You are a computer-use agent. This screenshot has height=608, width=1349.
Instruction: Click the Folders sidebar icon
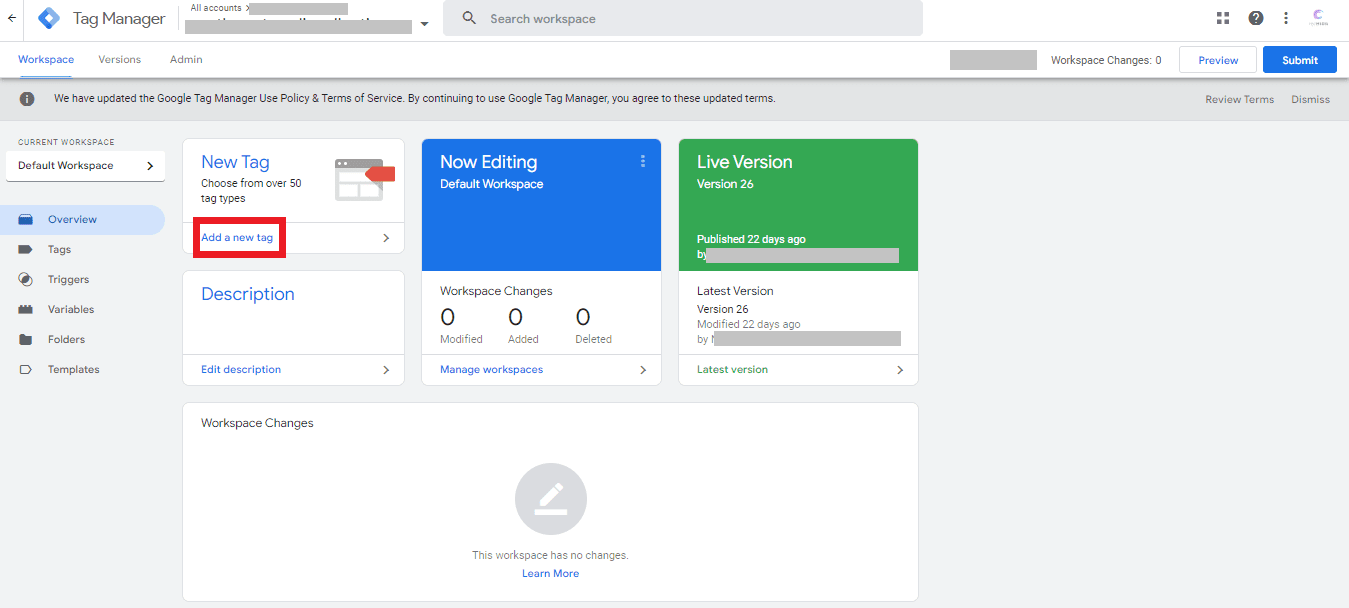[x=26, y=339]
